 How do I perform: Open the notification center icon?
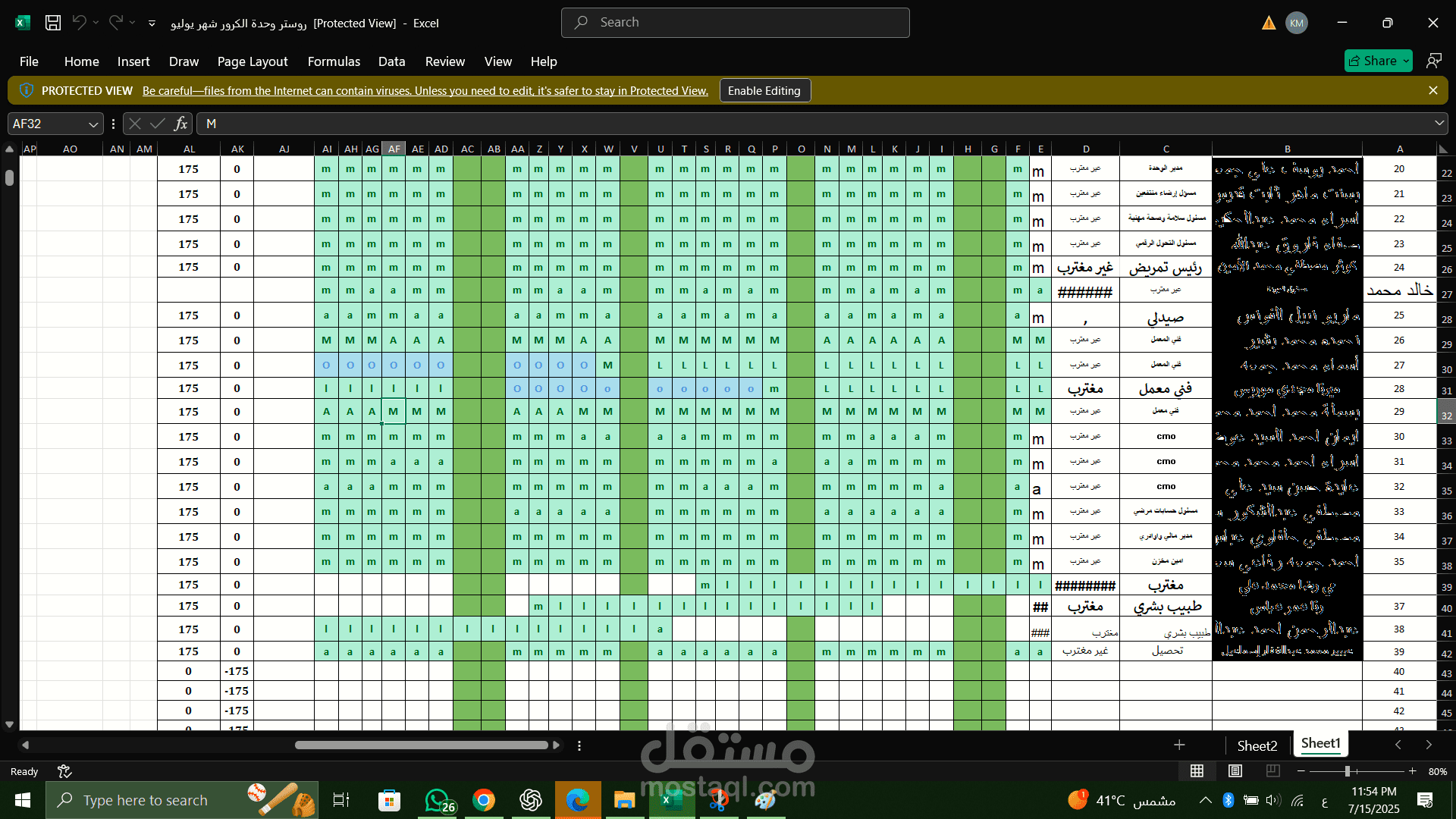[x=1425, y=800]
